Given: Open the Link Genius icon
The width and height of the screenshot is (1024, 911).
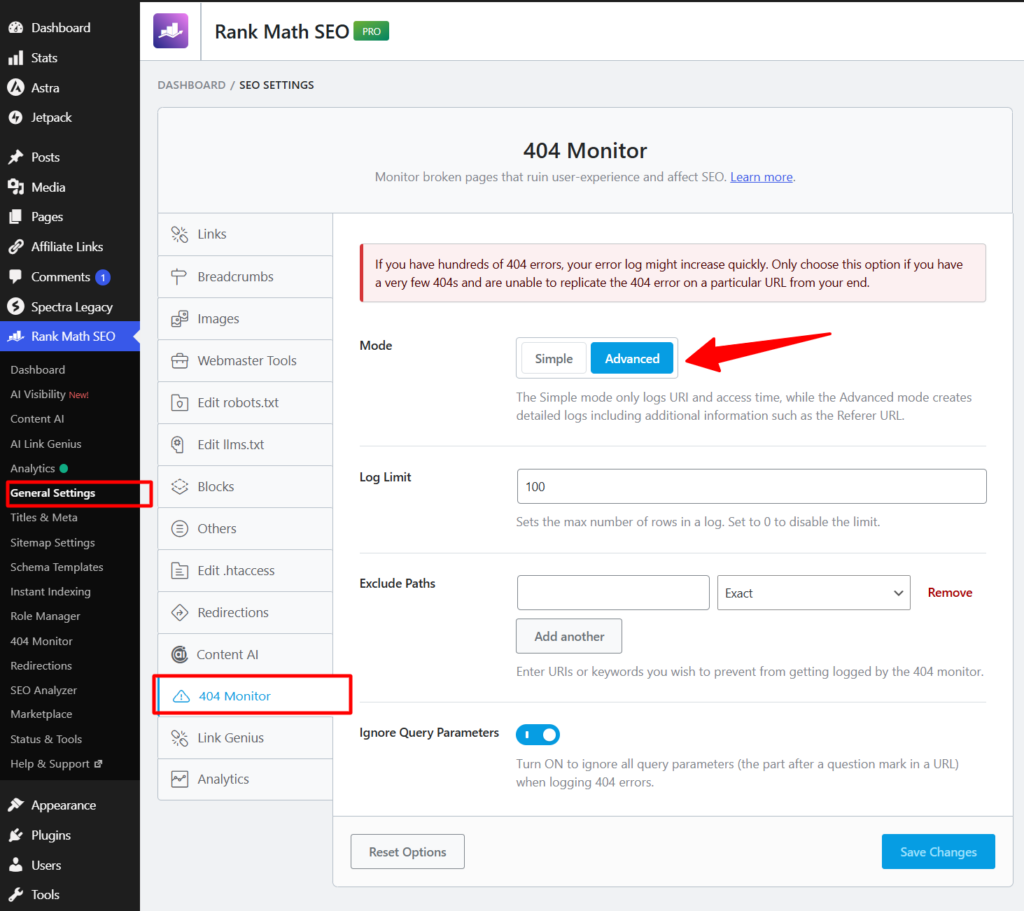Looking at the screenshot, I should [179, 738].
